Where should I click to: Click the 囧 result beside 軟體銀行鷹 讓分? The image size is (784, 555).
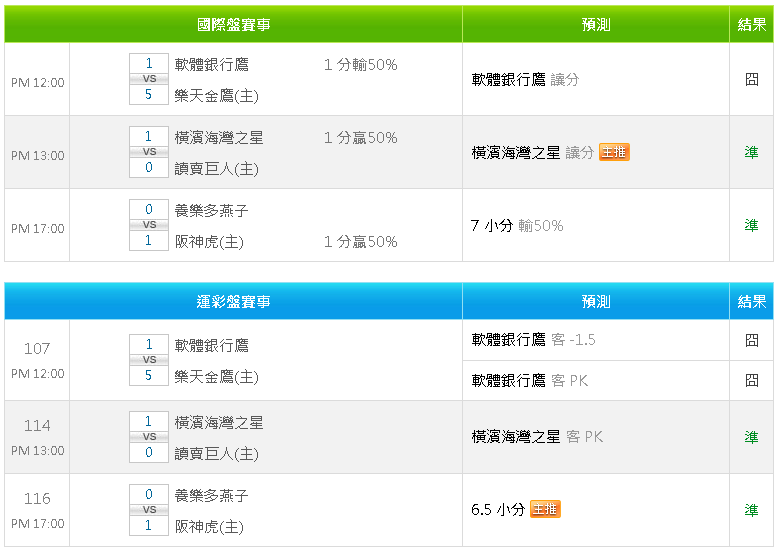pos(751,79)
